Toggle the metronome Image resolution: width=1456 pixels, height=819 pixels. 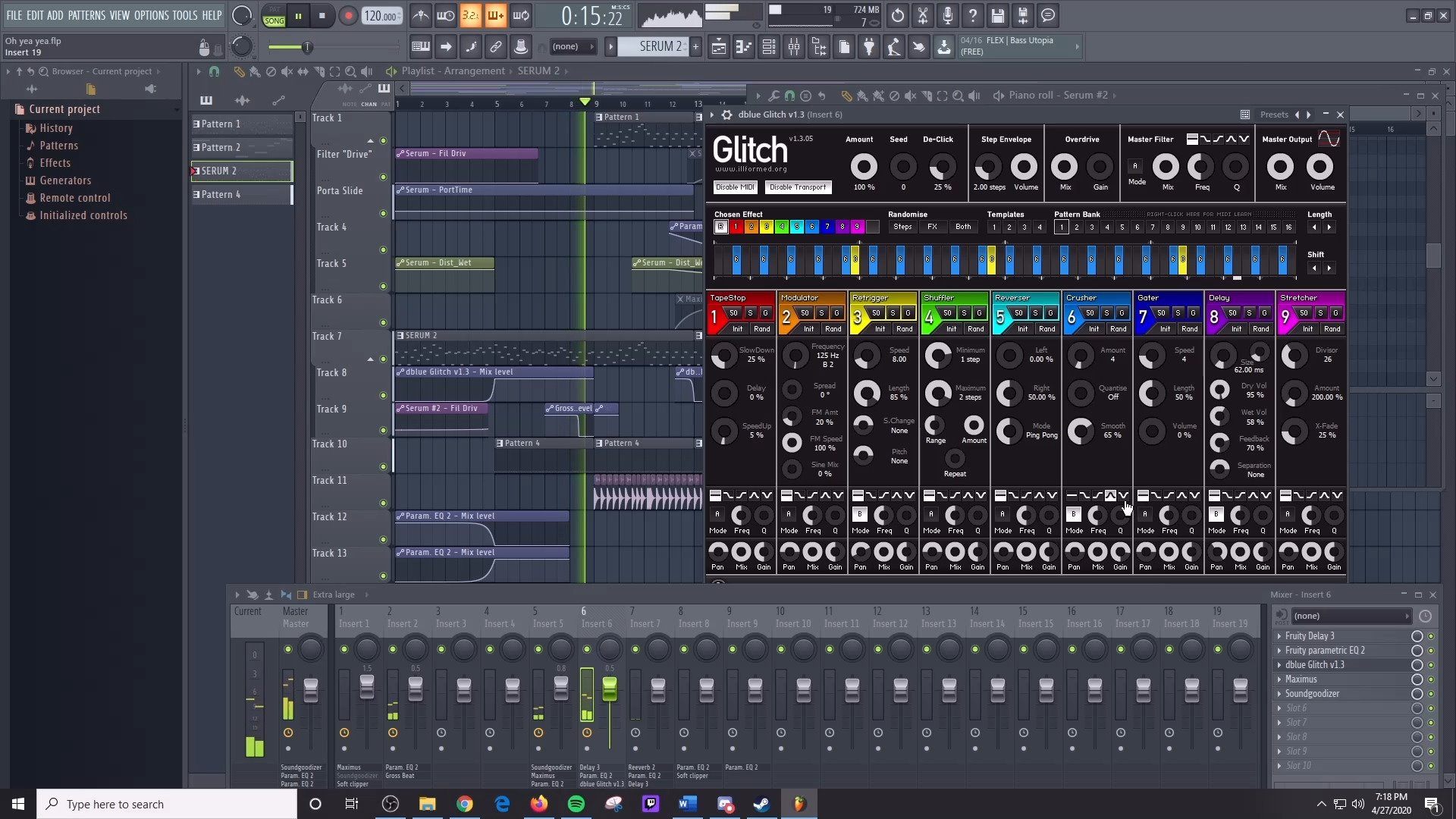(x=421, y=16)
